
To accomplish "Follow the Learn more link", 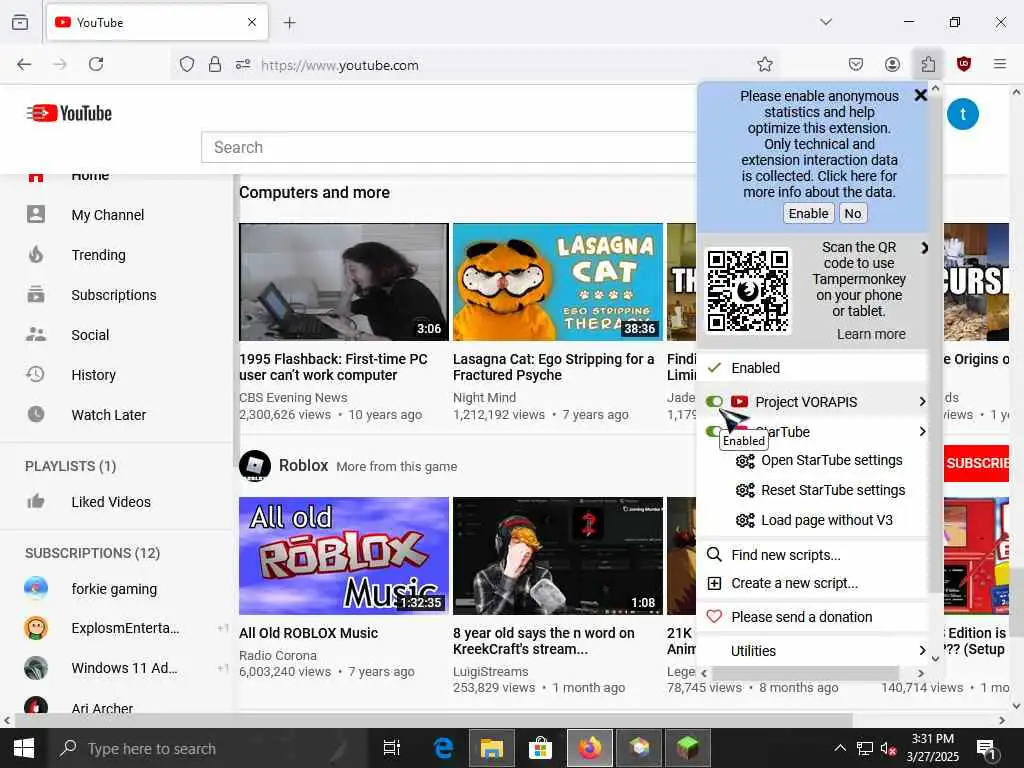I will click(871, 334).
